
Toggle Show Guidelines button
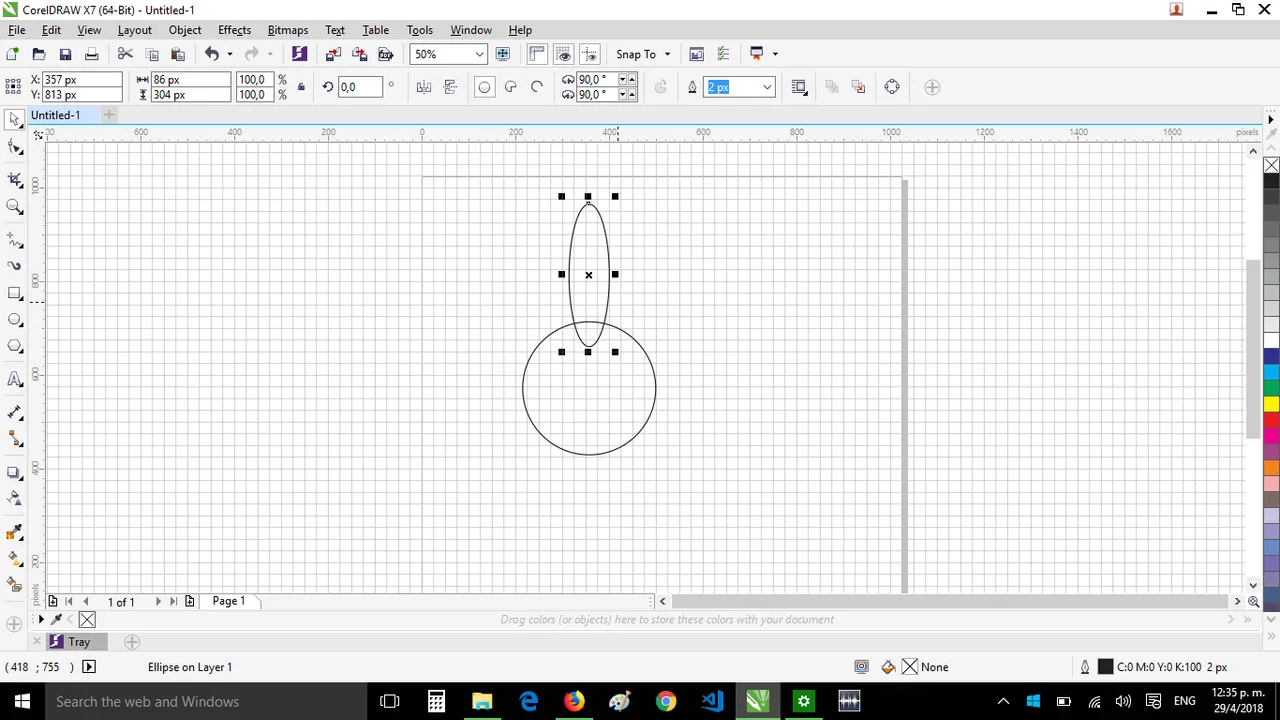point(590,54)
